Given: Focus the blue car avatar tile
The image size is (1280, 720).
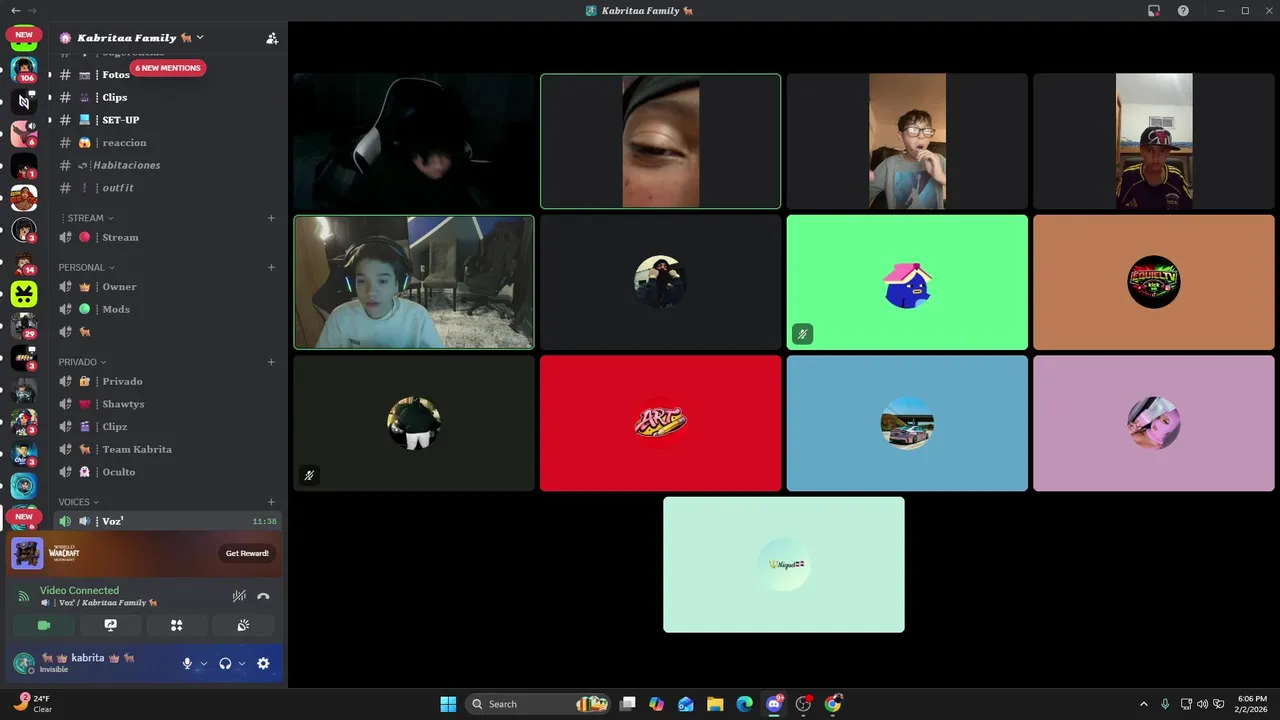Looking at the screenshot, I should [907, 423].
